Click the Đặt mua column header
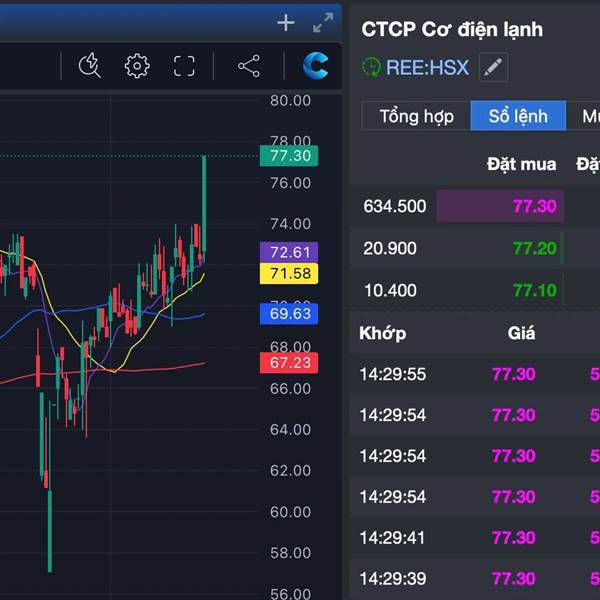Image resolution: width=600 pixels, height=600 pixels. pos(521,165)
